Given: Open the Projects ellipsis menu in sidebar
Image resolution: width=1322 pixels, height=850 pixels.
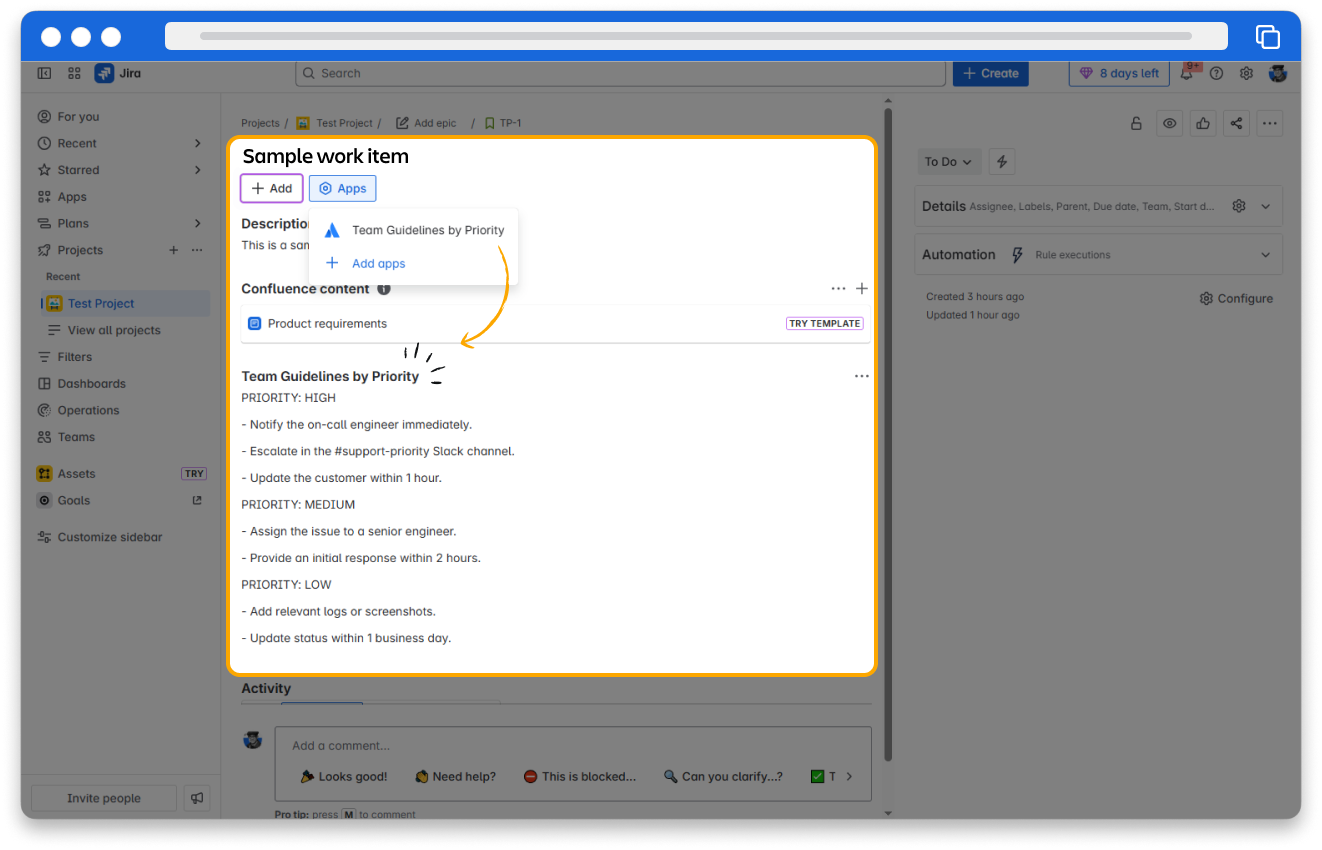Looking at the screenshot, I should 197,250.
